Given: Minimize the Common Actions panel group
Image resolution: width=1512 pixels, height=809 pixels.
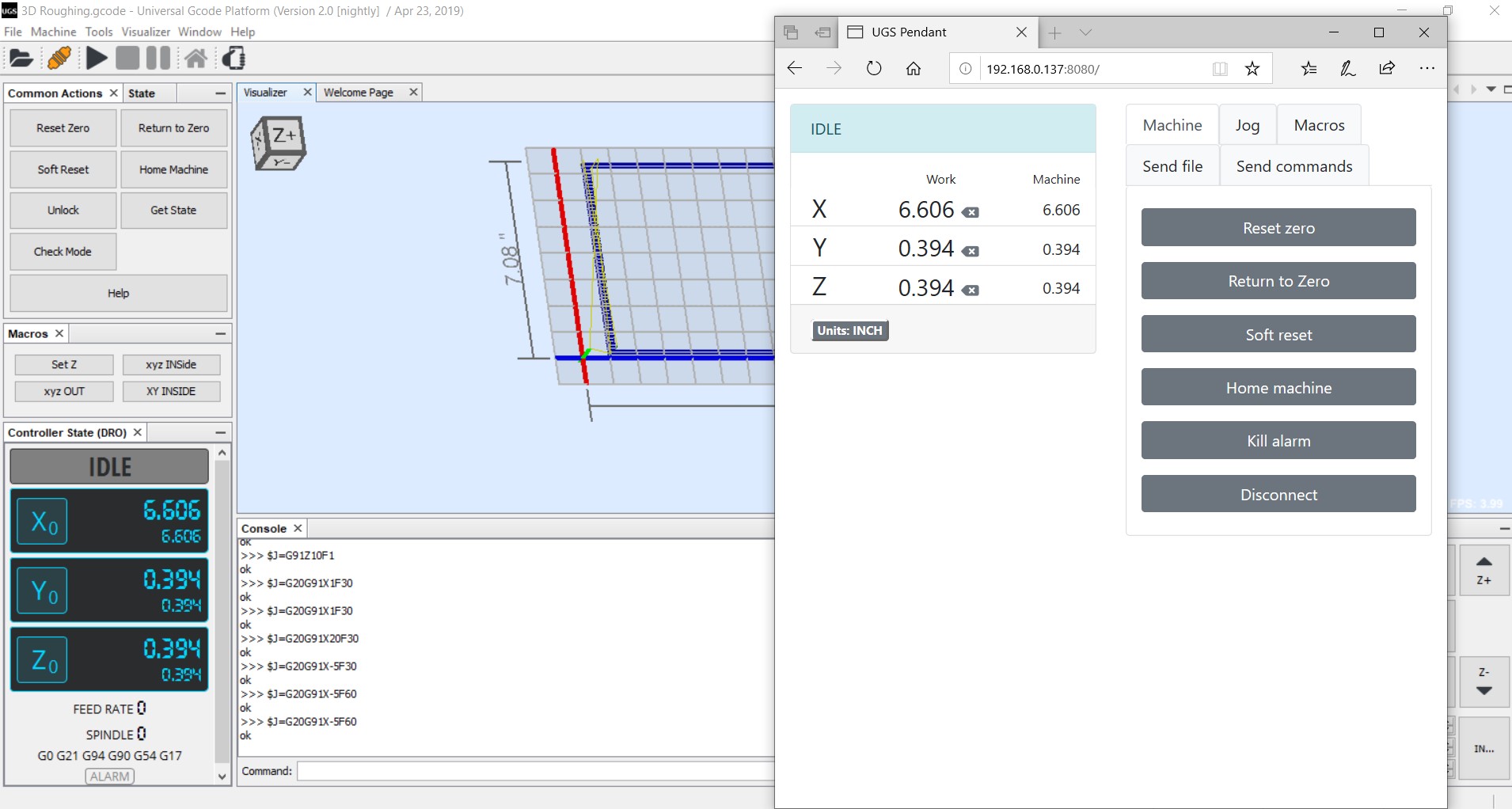Looking at the screenshot, I should click(x=220, y=93).
